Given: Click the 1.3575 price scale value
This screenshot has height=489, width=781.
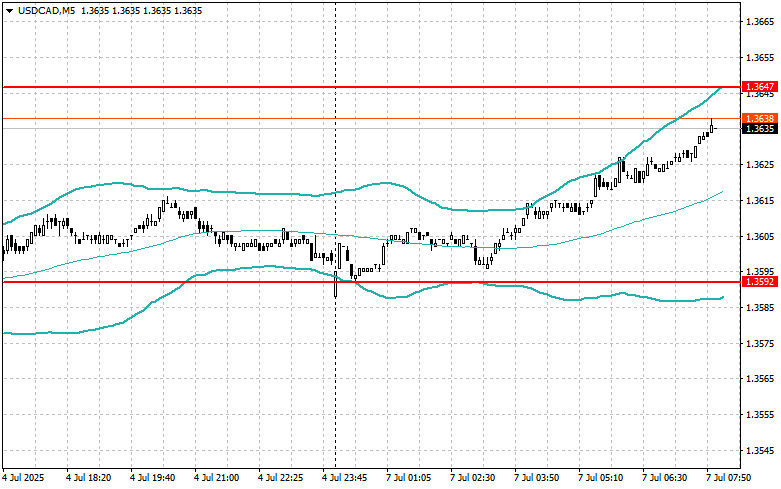Looking at the screenshot, I should coord(761,344).
